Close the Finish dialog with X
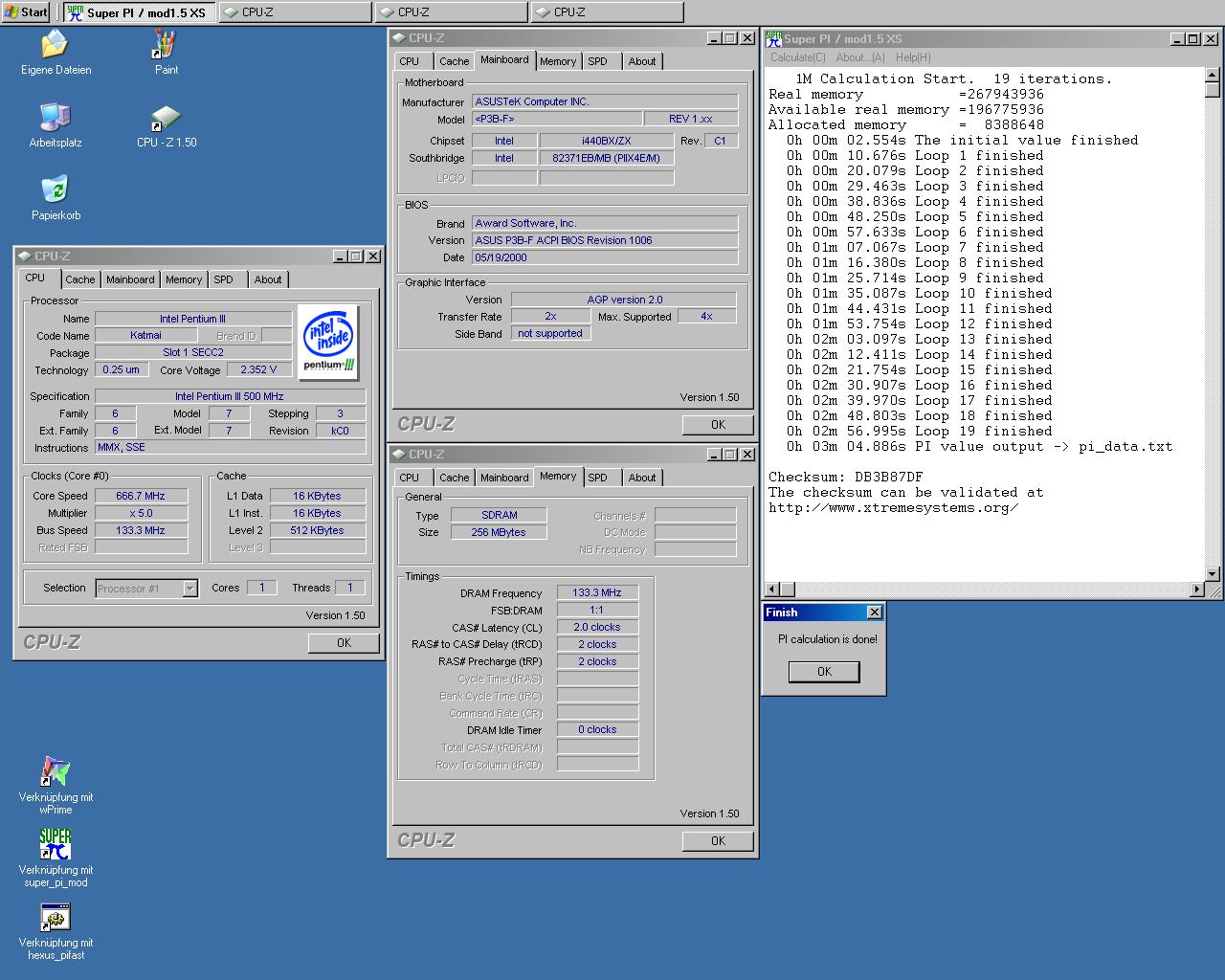The width and height of the screenshot is (1225, 980). click(x=874, y=612)
